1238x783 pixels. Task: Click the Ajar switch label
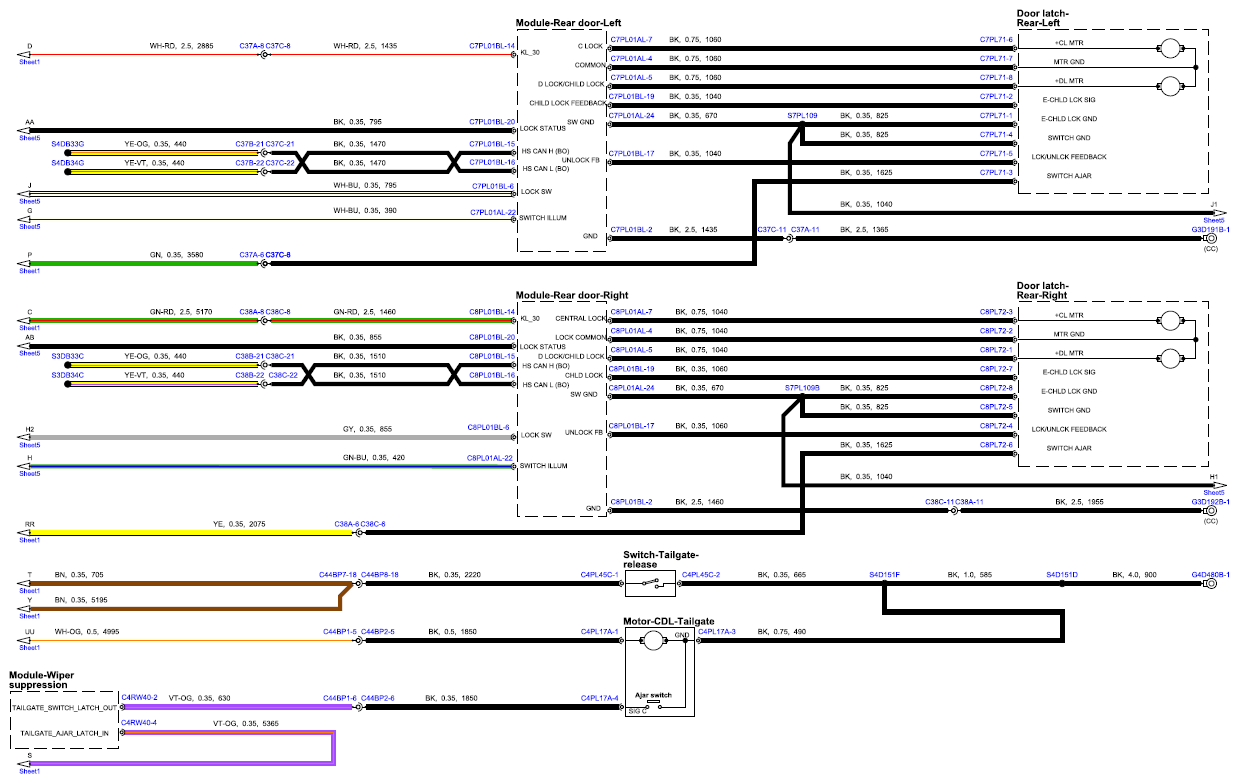tap(652, 695)
